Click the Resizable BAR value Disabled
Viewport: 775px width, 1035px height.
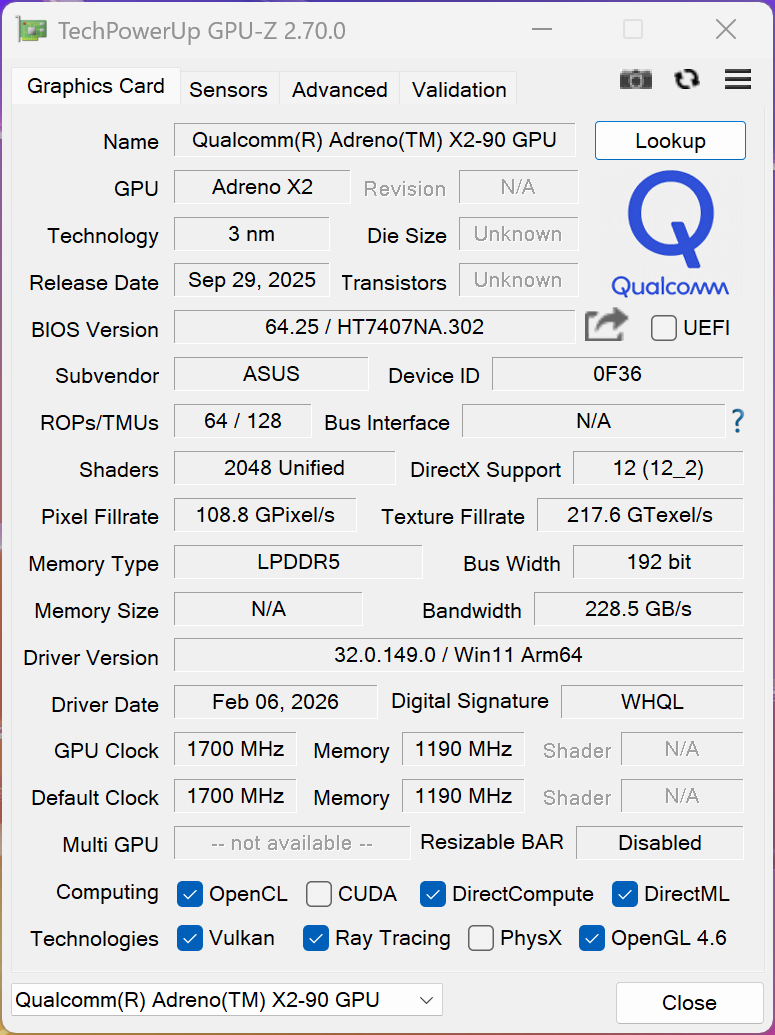[659, 843]
